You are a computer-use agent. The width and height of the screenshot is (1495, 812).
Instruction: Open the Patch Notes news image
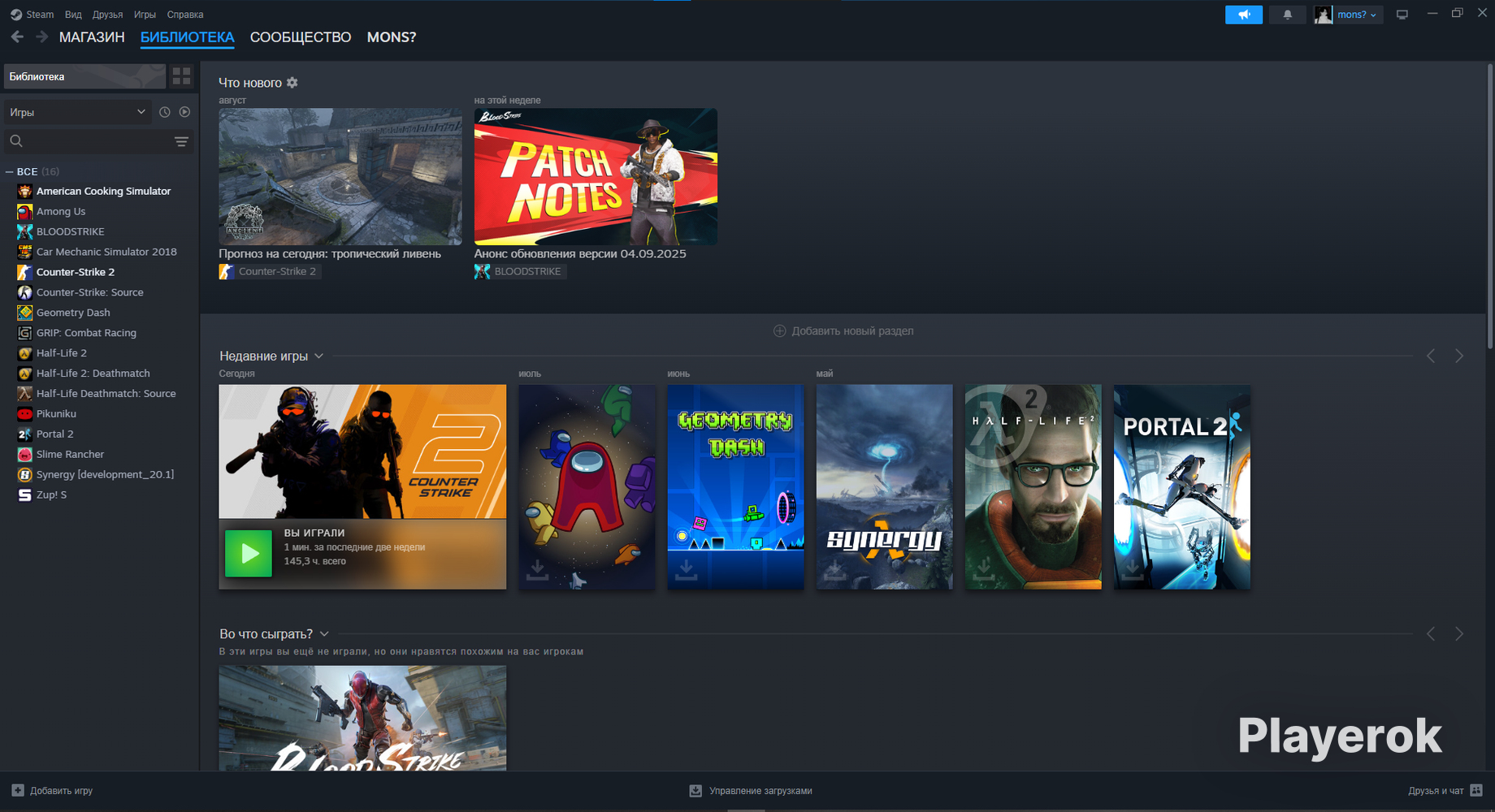[x=596, y=177]
